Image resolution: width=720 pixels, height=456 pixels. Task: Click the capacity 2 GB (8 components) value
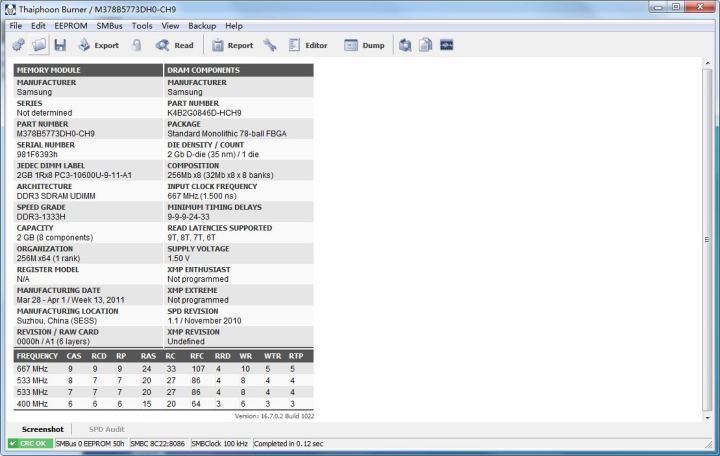(x=55, y=237)
